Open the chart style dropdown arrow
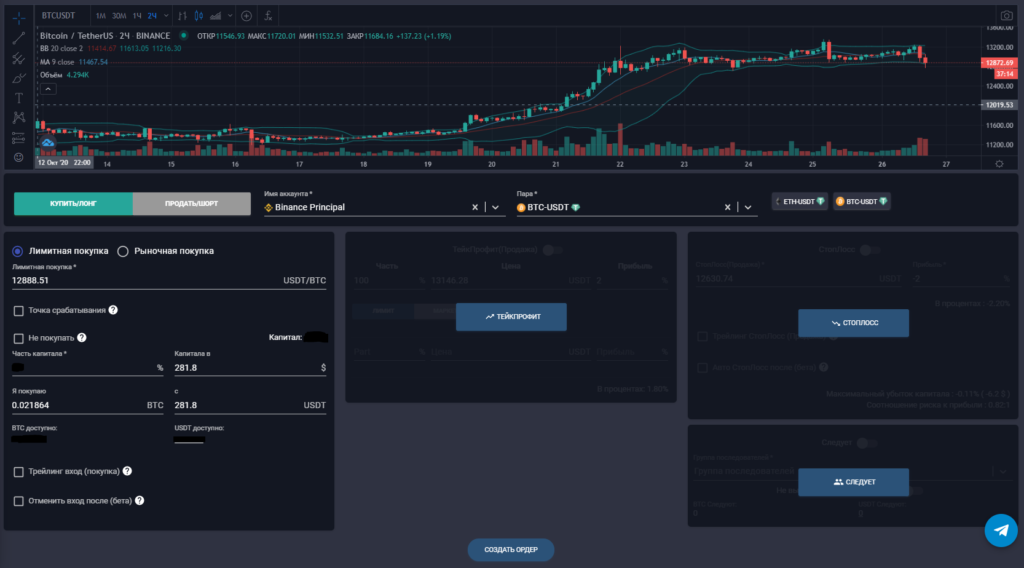Viewport: 1024px width, 568px height. 230,16
